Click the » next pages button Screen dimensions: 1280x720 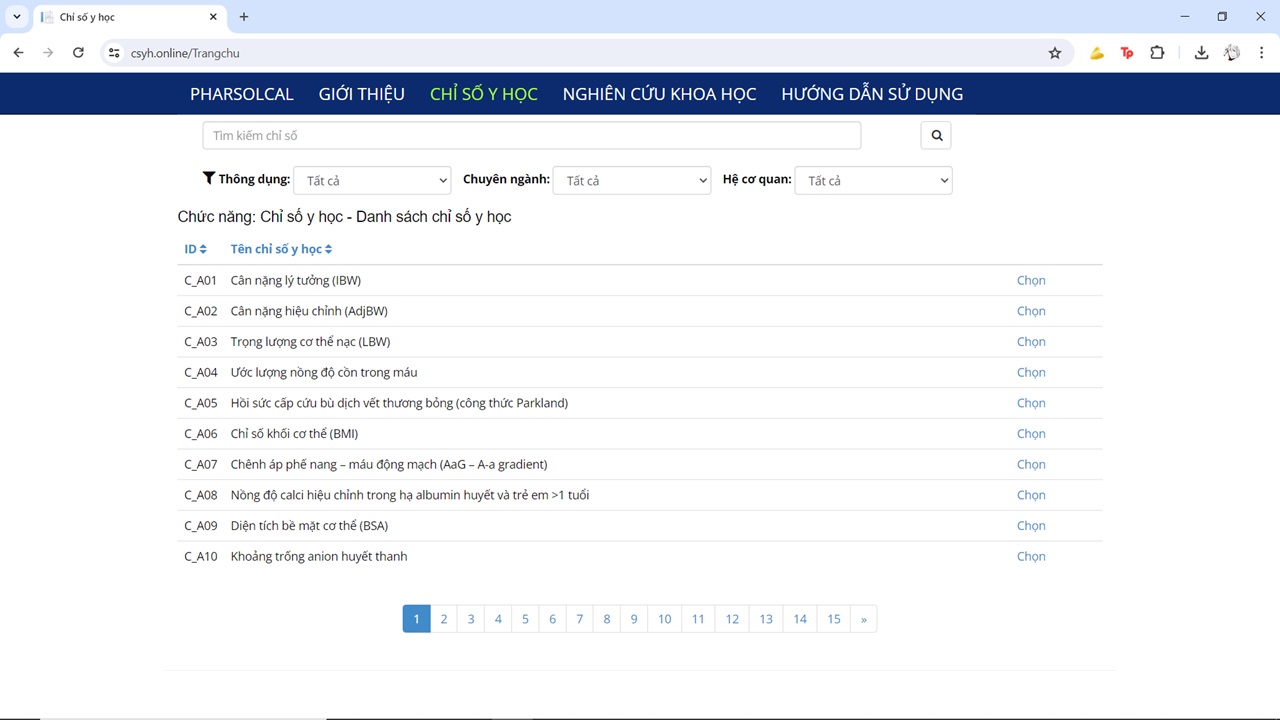click(864, 619)
